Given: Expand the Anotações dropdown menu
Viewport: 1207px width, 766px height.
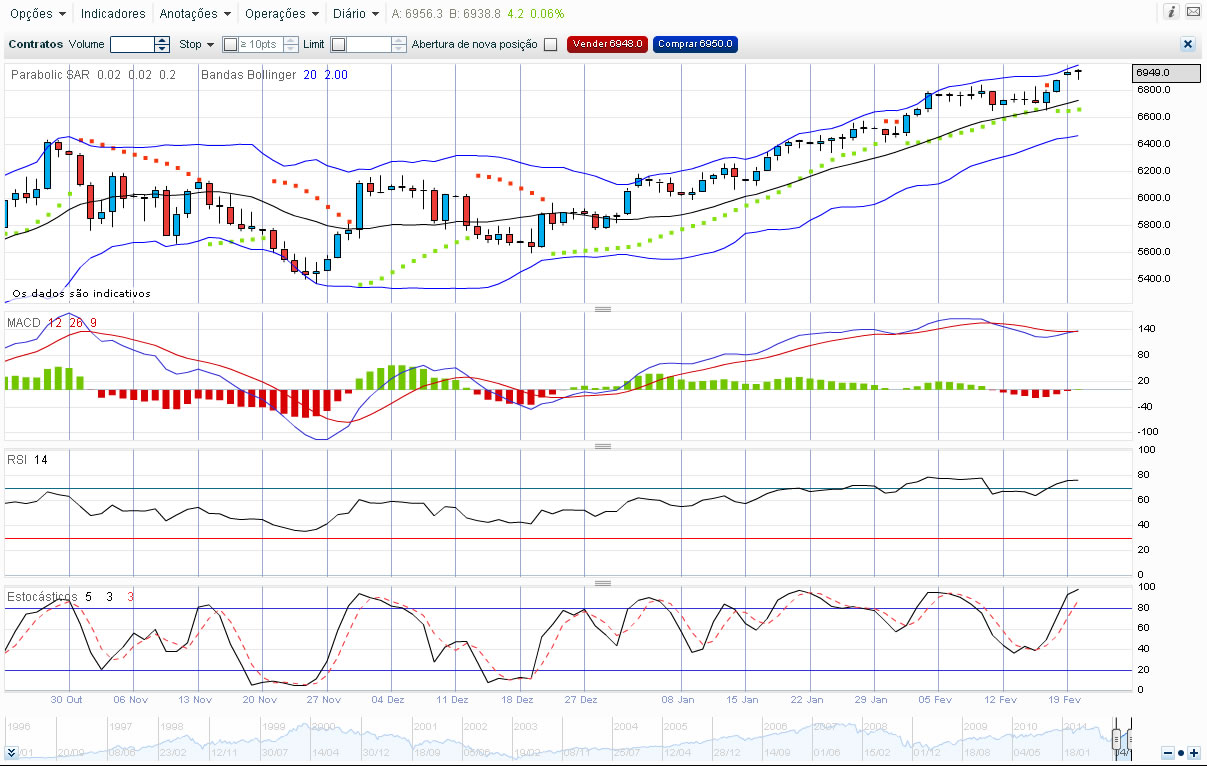Looking at the screenshot, I should pos(196,14).
